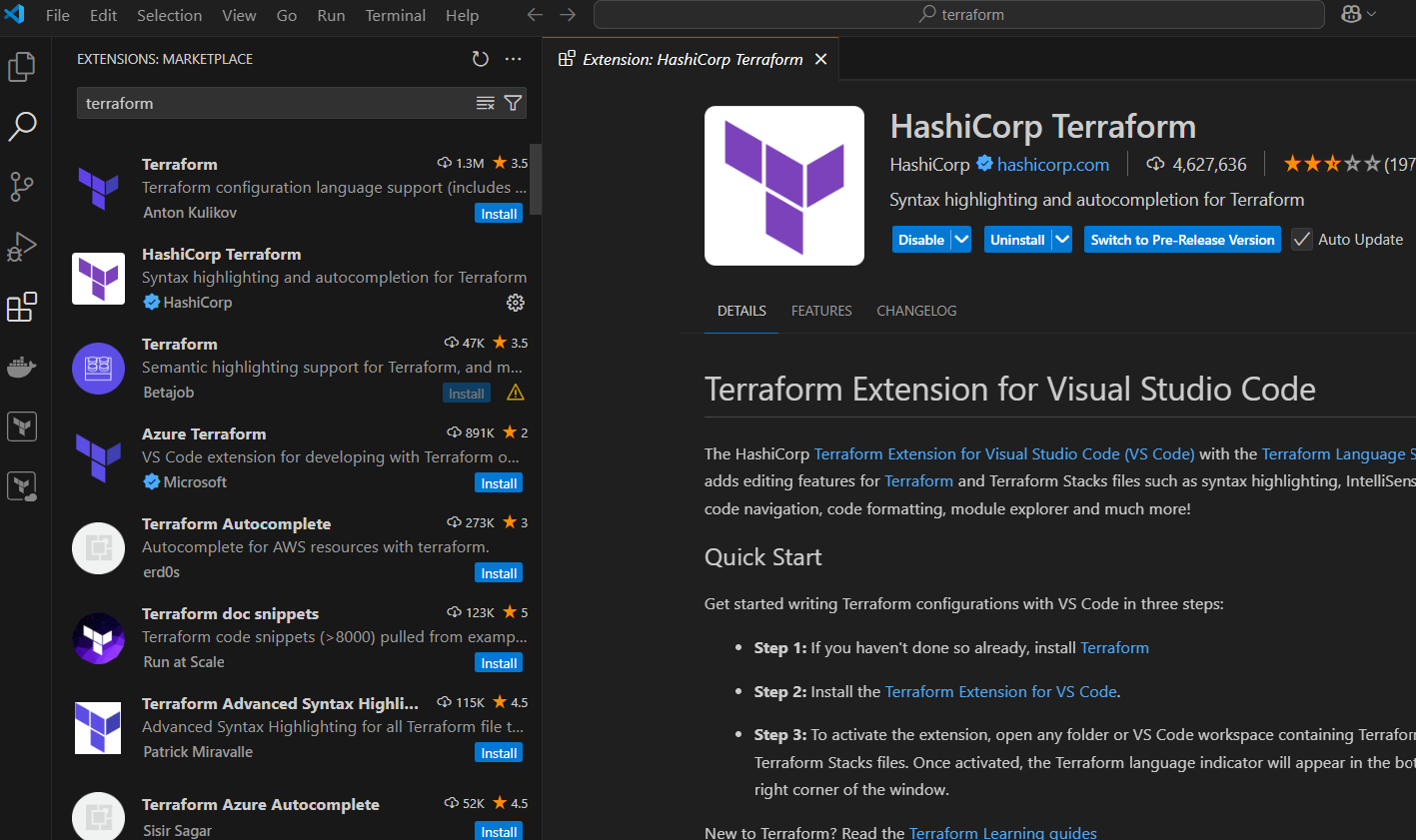Go forward with the navigation arrow
Image resolution: width=1416 pixels, height=840 pixels.
[568, 15]
